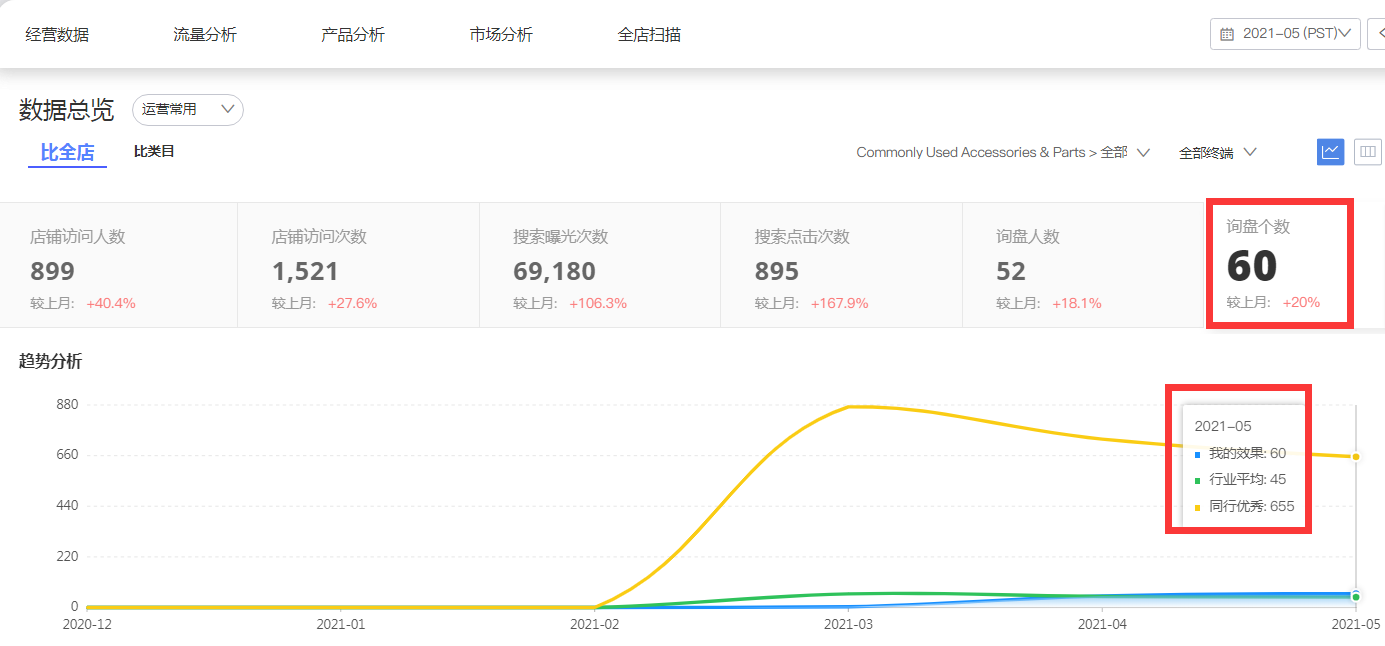
Task: Select the 店铺访问人数 metric card
Action: click(119, 266)
